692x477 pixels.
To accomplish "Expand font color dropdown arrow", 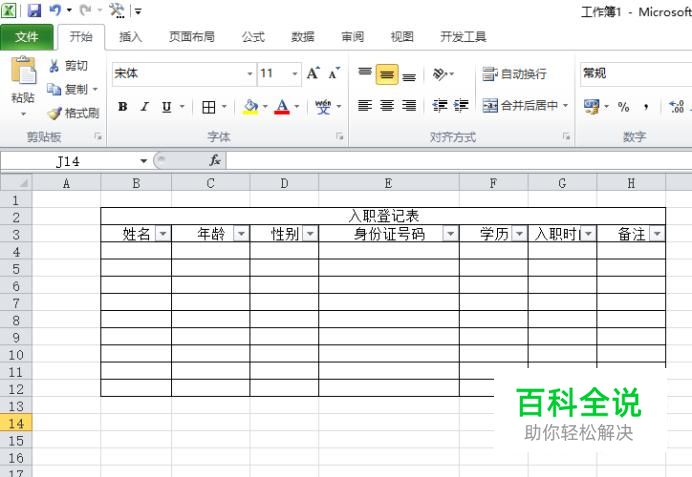I will [297, 107].
